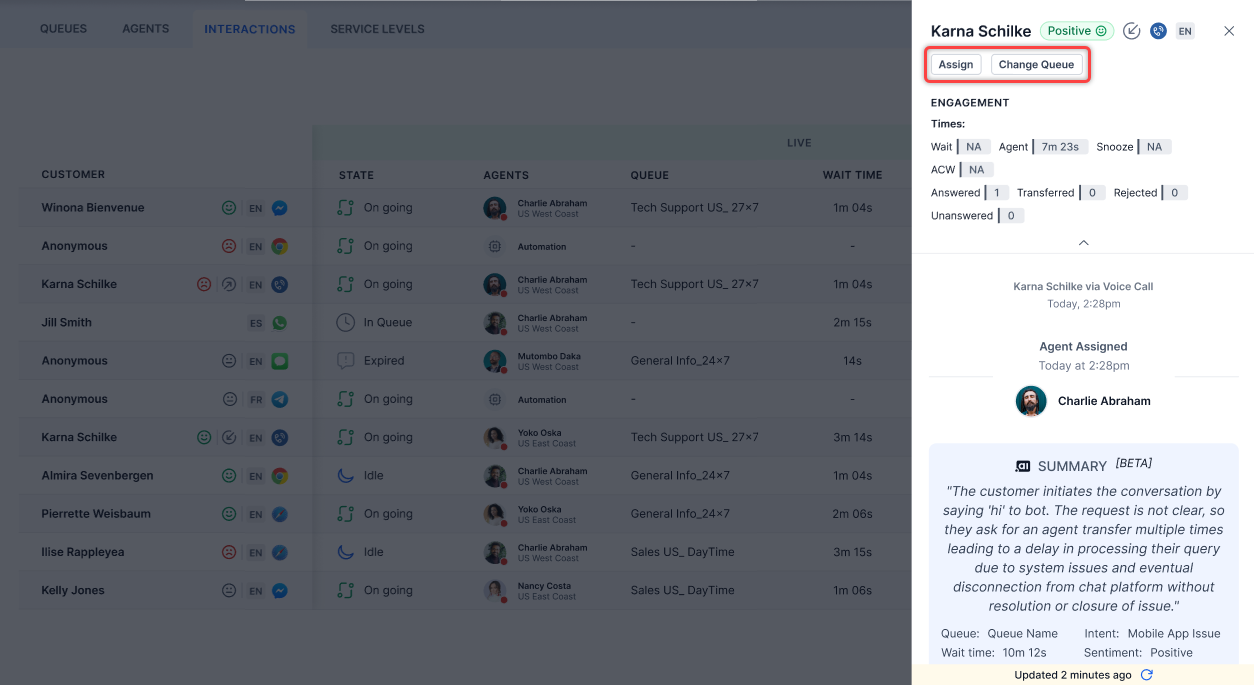Click Nancy Costa's avatar in Kelly Jones' row
The height and width of the screenshot is (685, 1254).
point(494,590)
